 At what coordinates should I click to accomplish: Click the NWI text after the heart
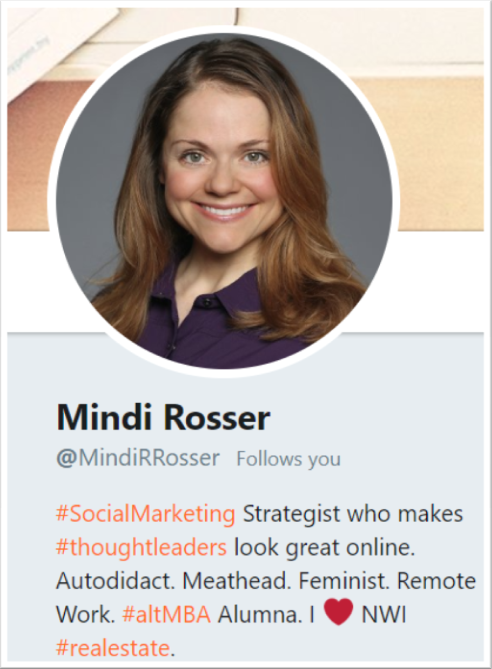pos(384,615)
